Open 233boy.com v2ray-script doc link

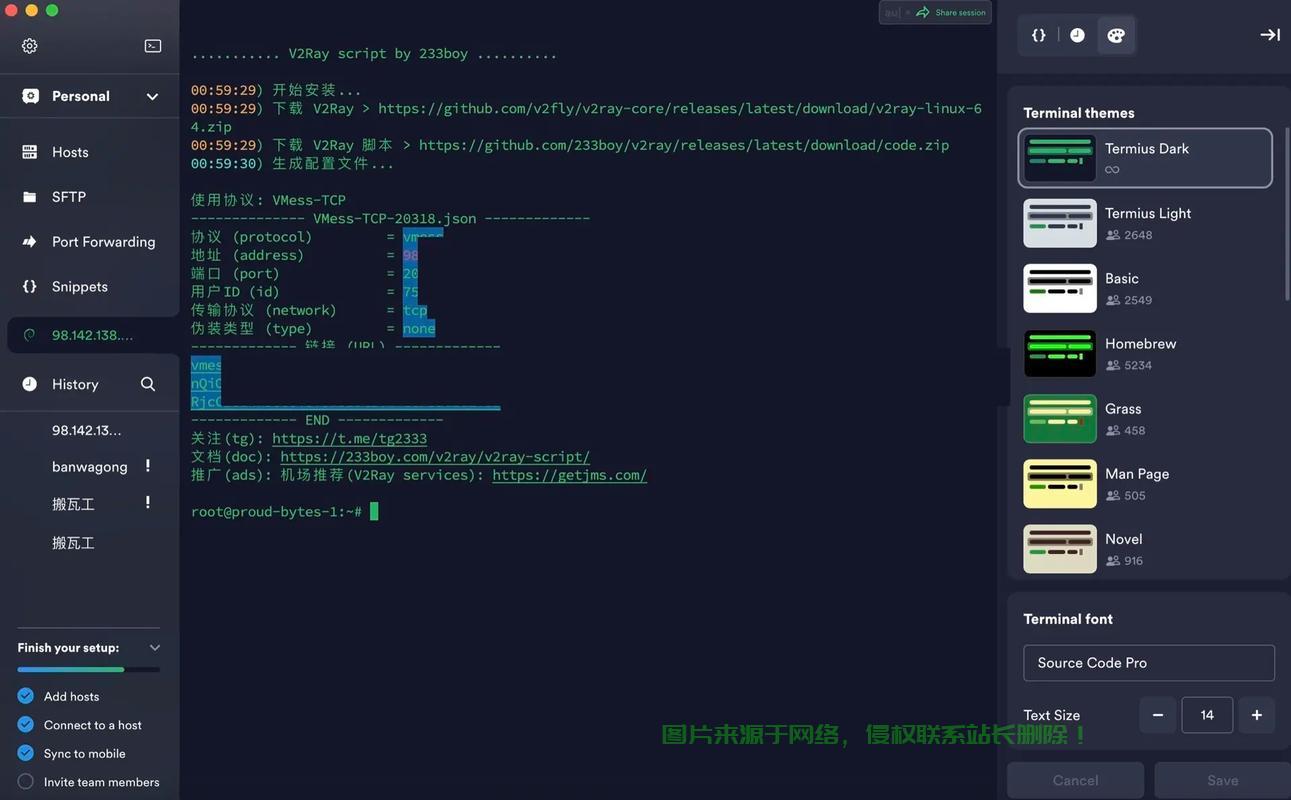(435, 456)
